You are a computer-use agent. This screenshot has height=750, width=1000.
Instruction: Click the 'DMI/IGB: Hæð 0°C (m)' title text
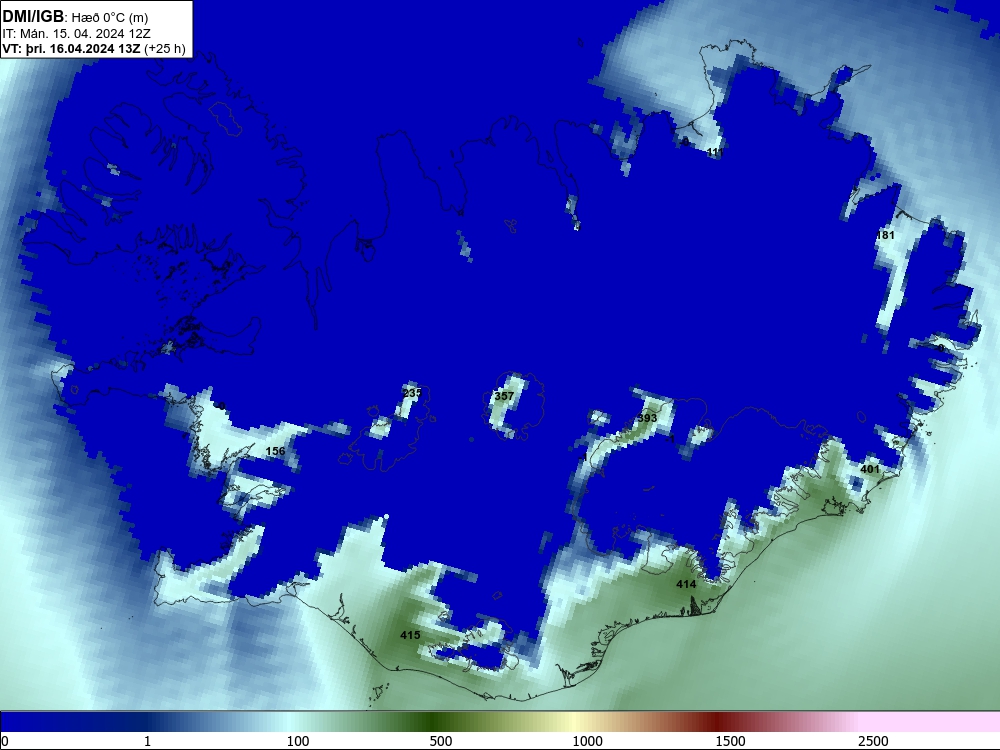point(75,17)
